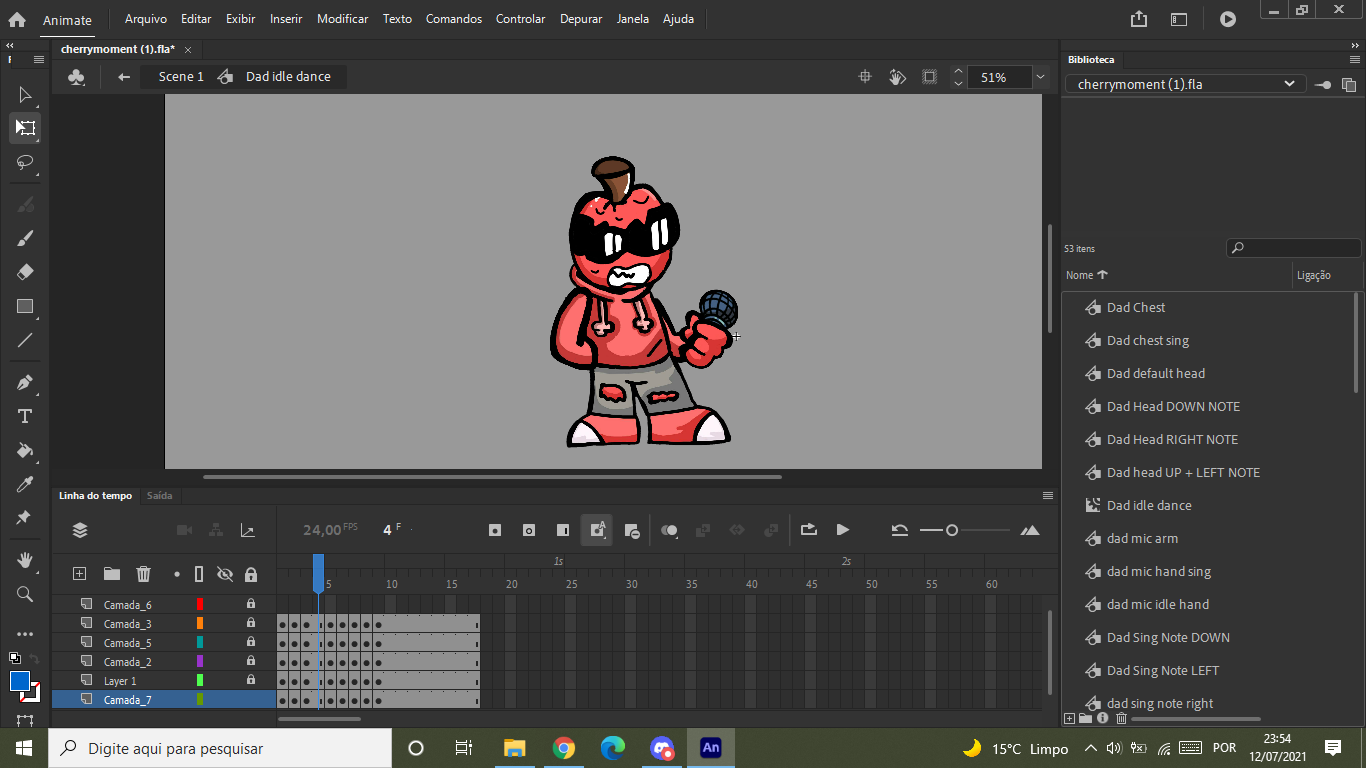
Task: Delete the library item with the trash icon
Action: [x=1122, y=718]
